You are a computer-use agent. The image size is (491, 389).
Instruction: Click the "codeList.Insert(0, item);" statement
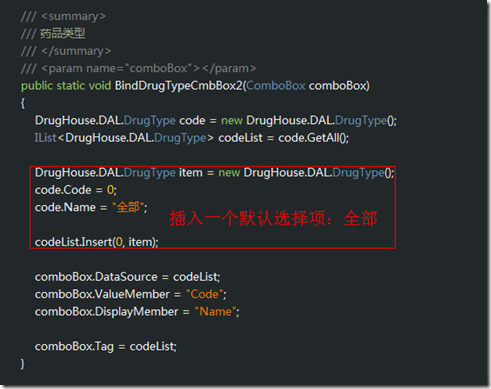pos(97,242)
